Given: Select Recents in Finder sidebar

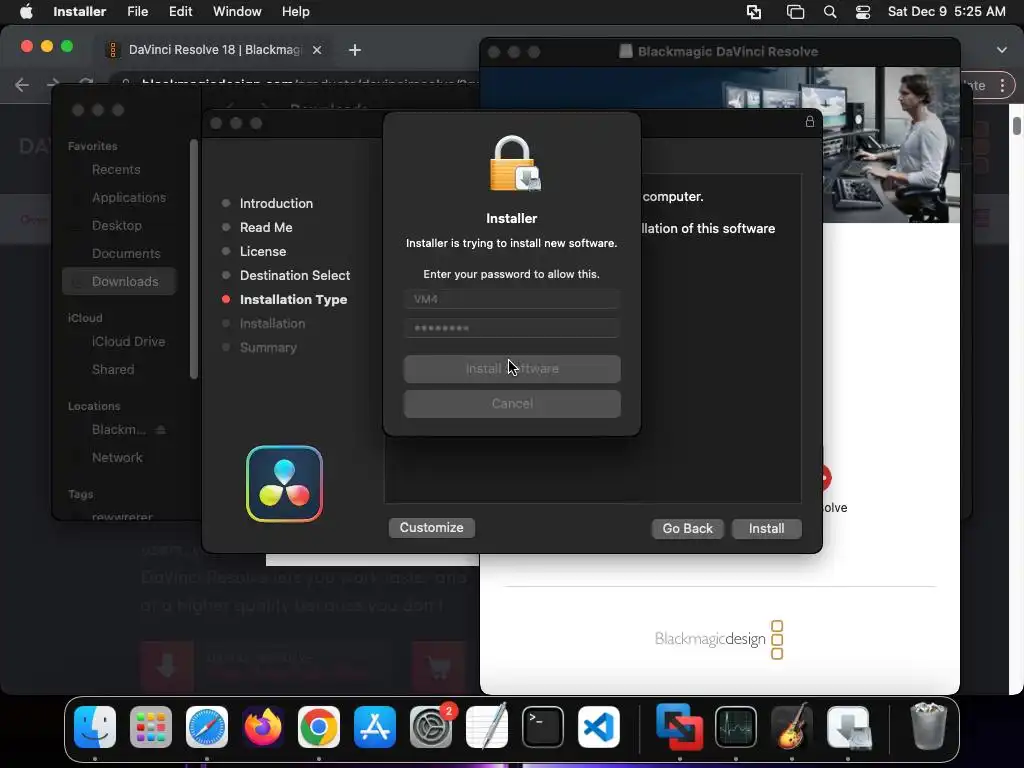Looking at the screenshot, I should [116, 170].
